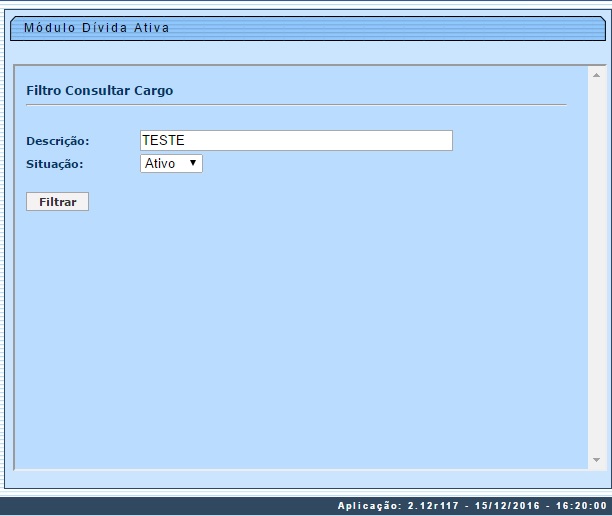Click the word TESTE in the description field
Screen dimensions: 612x516
(x=164, y=141)
